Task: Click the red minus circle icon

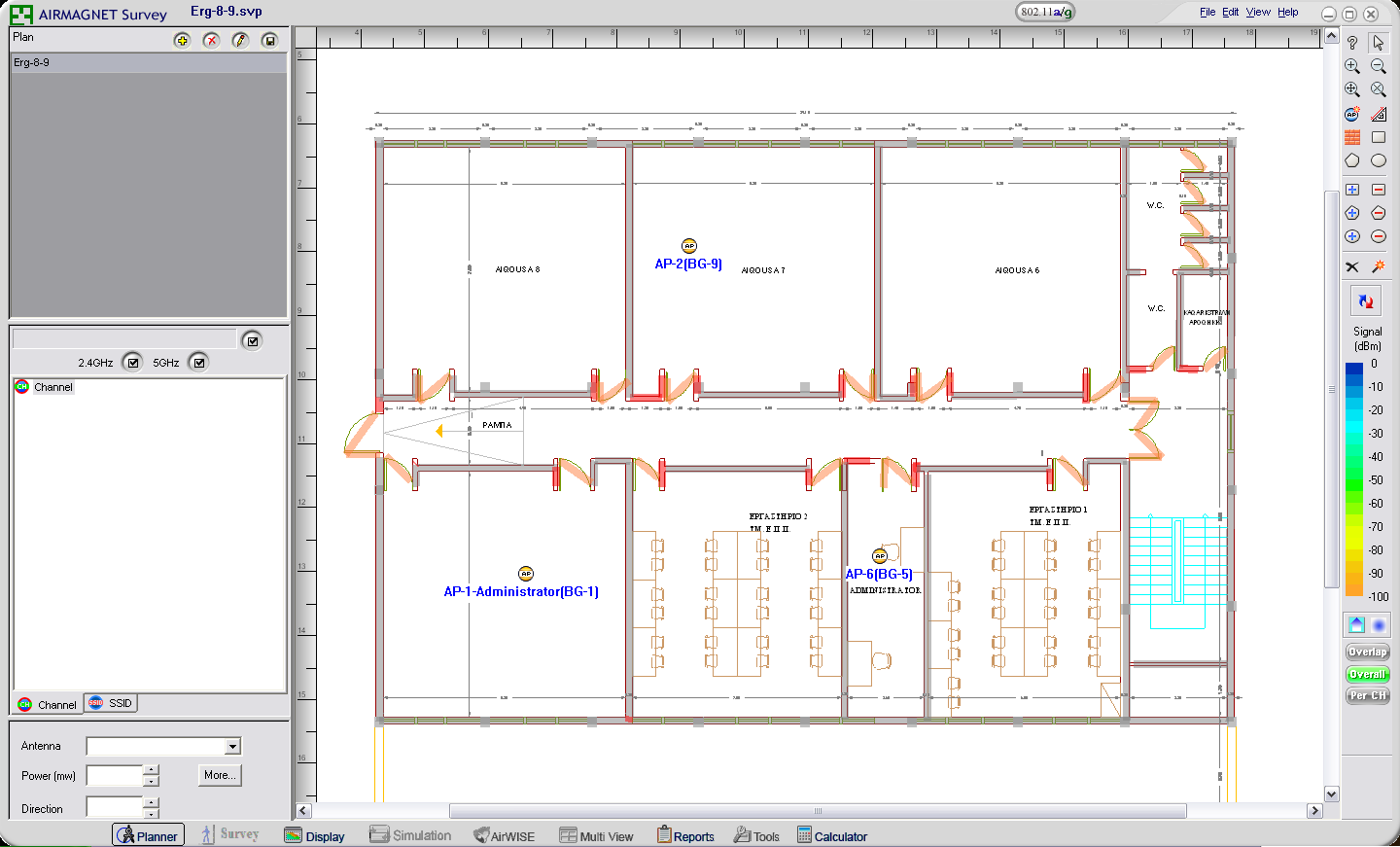Action: (1379, 236)
